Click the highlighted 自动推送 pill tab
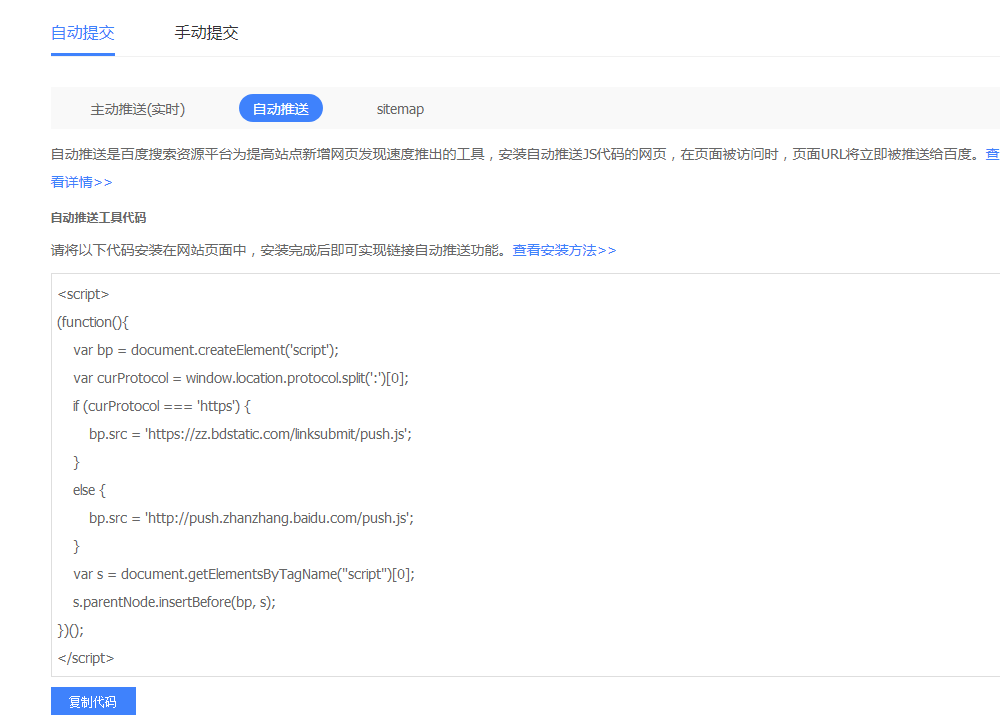The width and height of the screenshot is (1000, 715). point(281,109)
